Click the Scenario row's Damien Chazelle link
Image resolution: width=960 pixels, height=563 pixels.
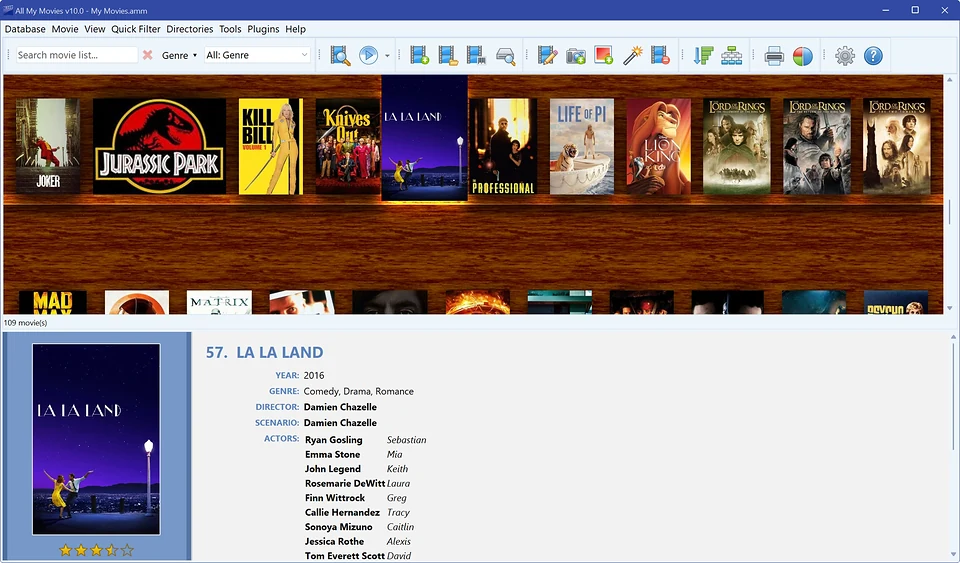pyautogui.click(x=340, y=423)
